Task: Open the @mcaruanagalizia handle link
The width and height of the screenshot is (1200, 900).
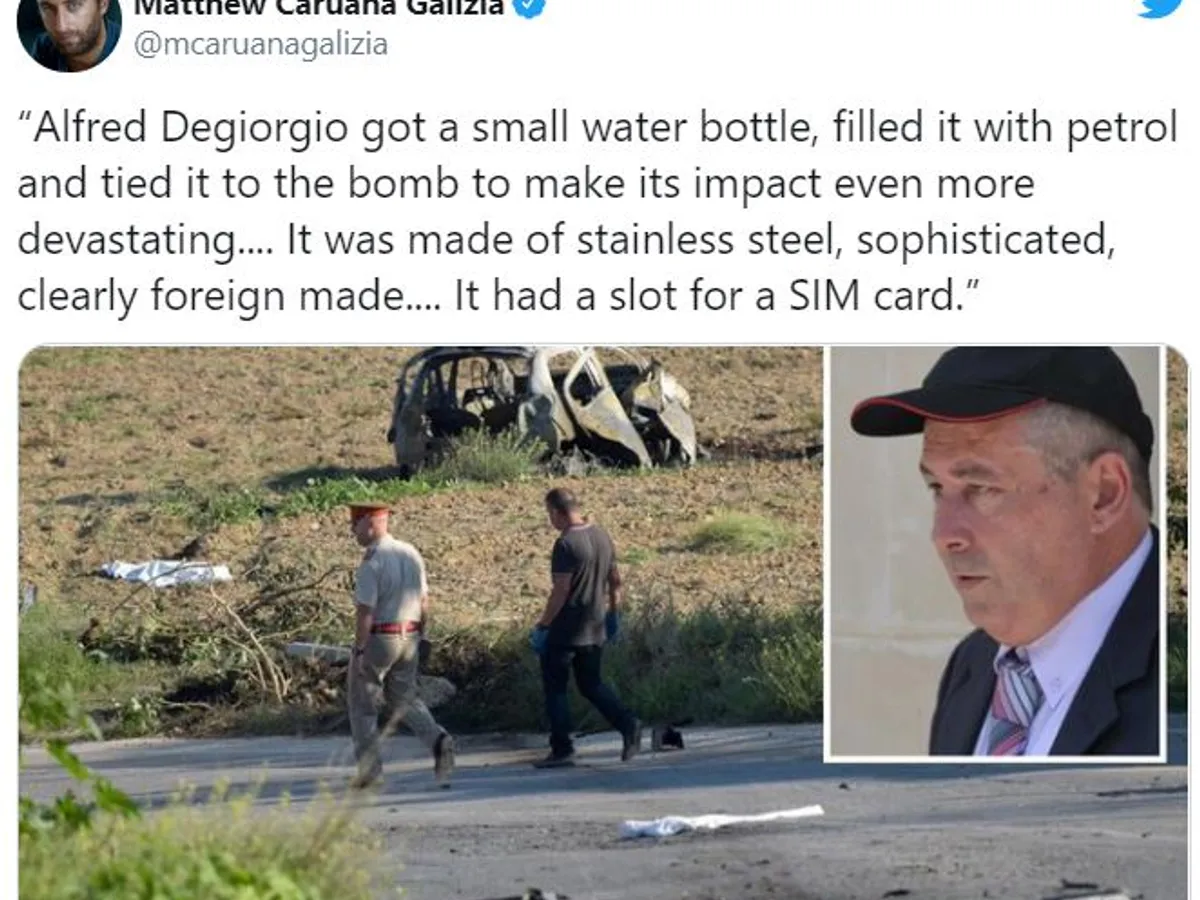Action: [x=260, y=45]
